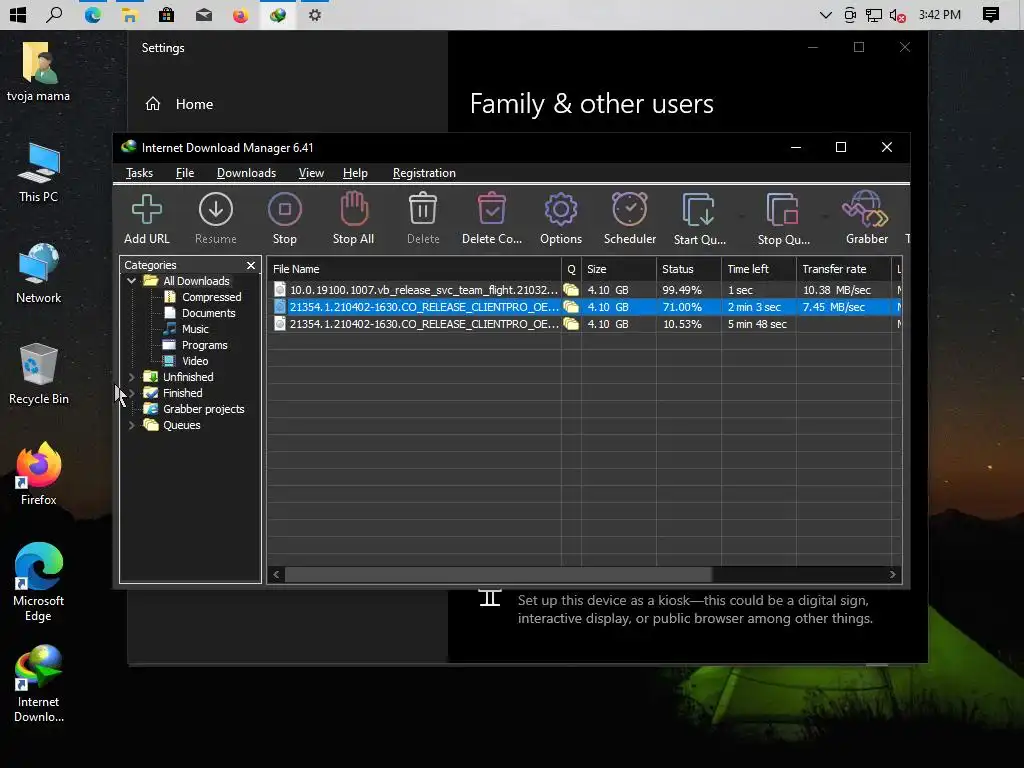The width and height of the screenshot is (1024, 768).
Task: Click the scroll left arrow of the download list
Action: pos(276,575)
